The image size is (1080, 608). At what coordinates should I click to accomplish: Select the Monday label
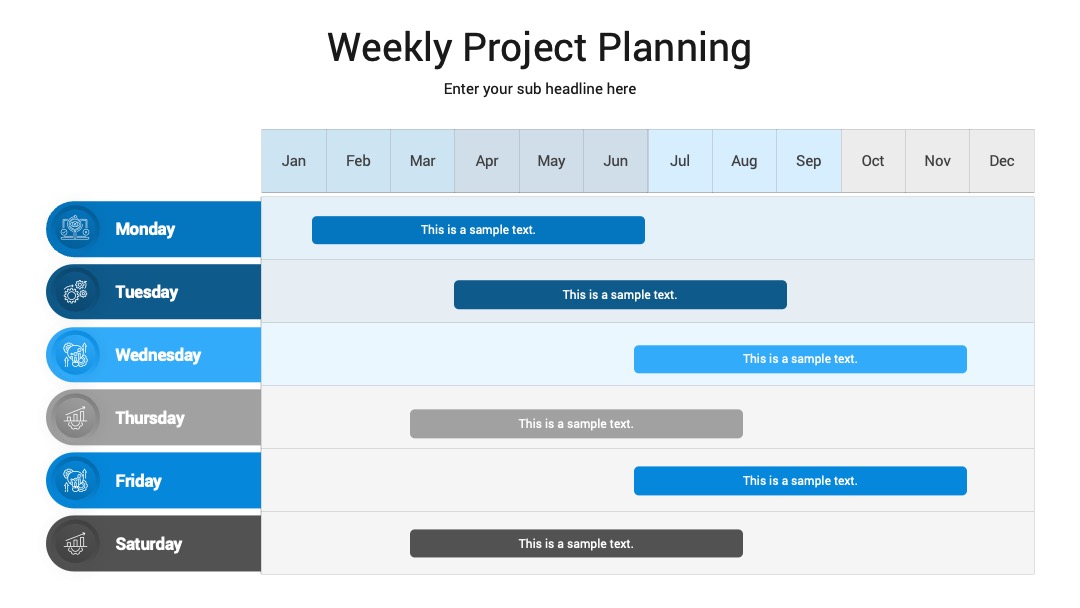pos(145,229)
